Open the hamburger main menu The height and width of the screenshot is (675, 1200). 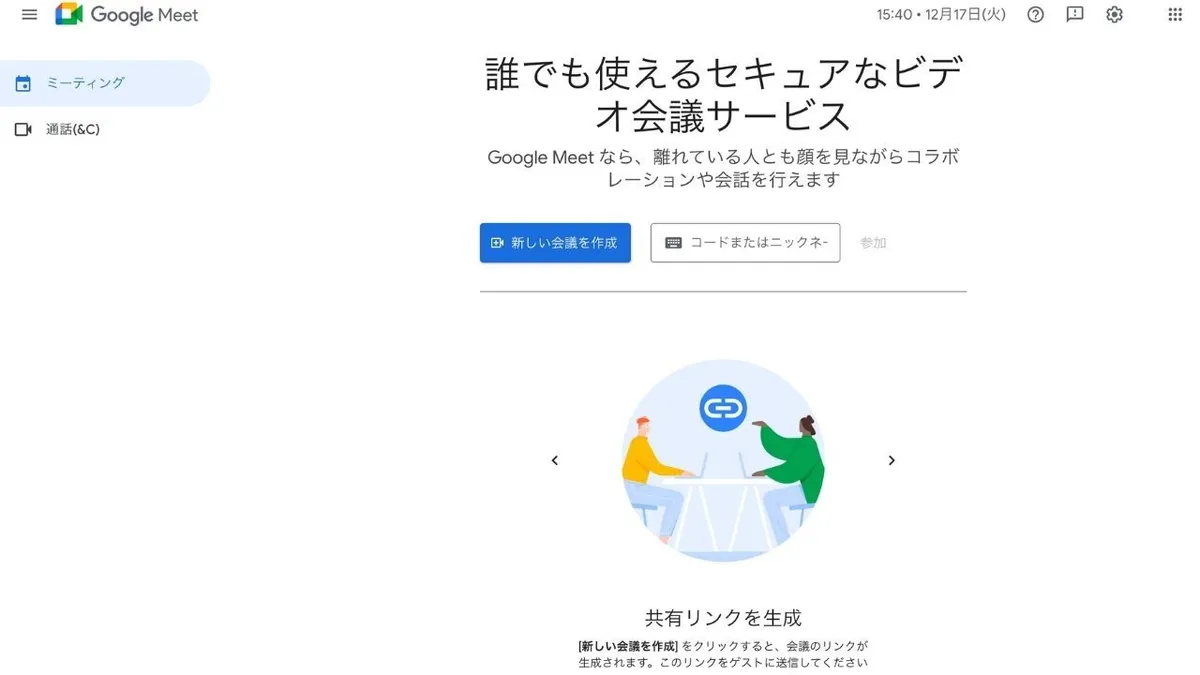coord(29,14)
